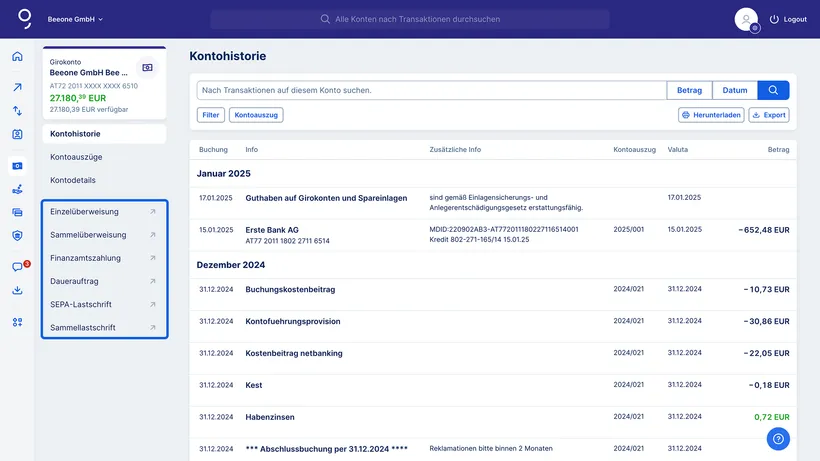Image resolution: width=820 pixels, height=461 pixels.
Task: Focus the account transaction search field
Action: click(x=432, y=90)
